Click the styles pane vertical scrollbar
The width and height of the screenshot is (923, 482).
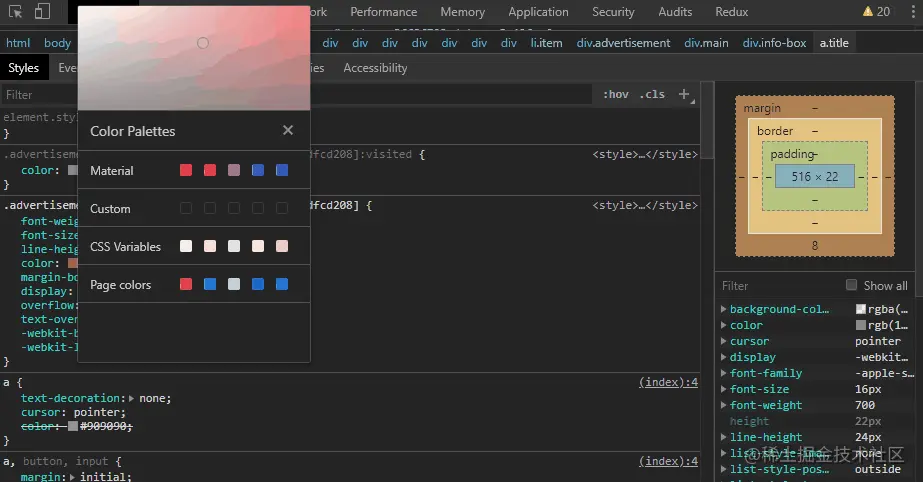pyautogui.click(x=707, y=121)
